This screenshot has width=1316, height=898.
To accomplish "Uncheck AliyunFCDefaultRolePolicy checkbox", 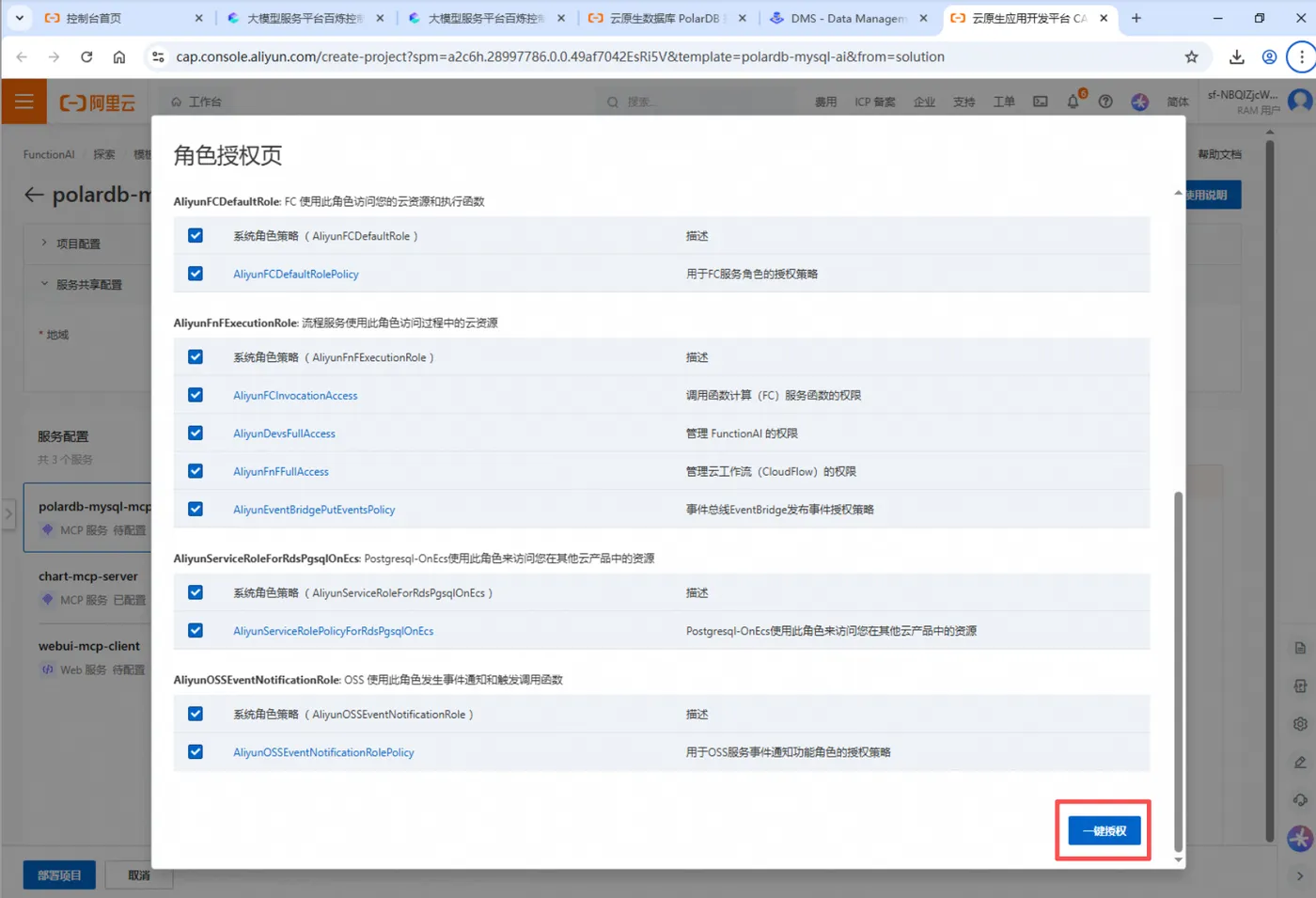I will click(x=195, y=274).
